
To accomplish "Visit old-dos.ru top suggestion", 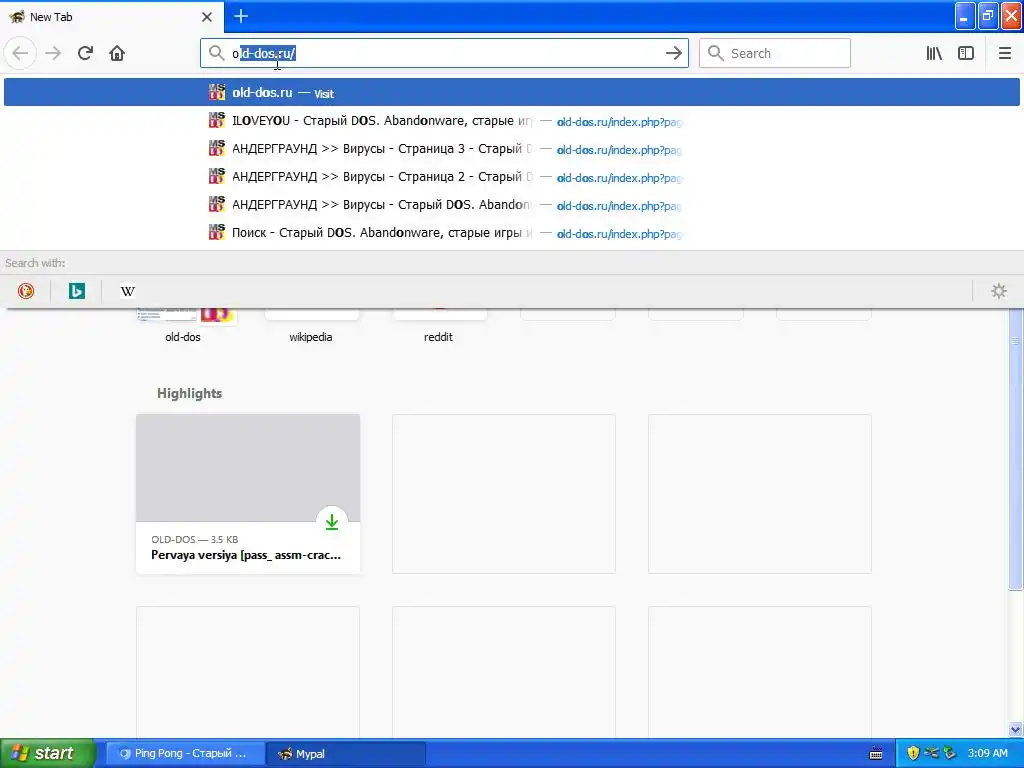I will 511,92.
